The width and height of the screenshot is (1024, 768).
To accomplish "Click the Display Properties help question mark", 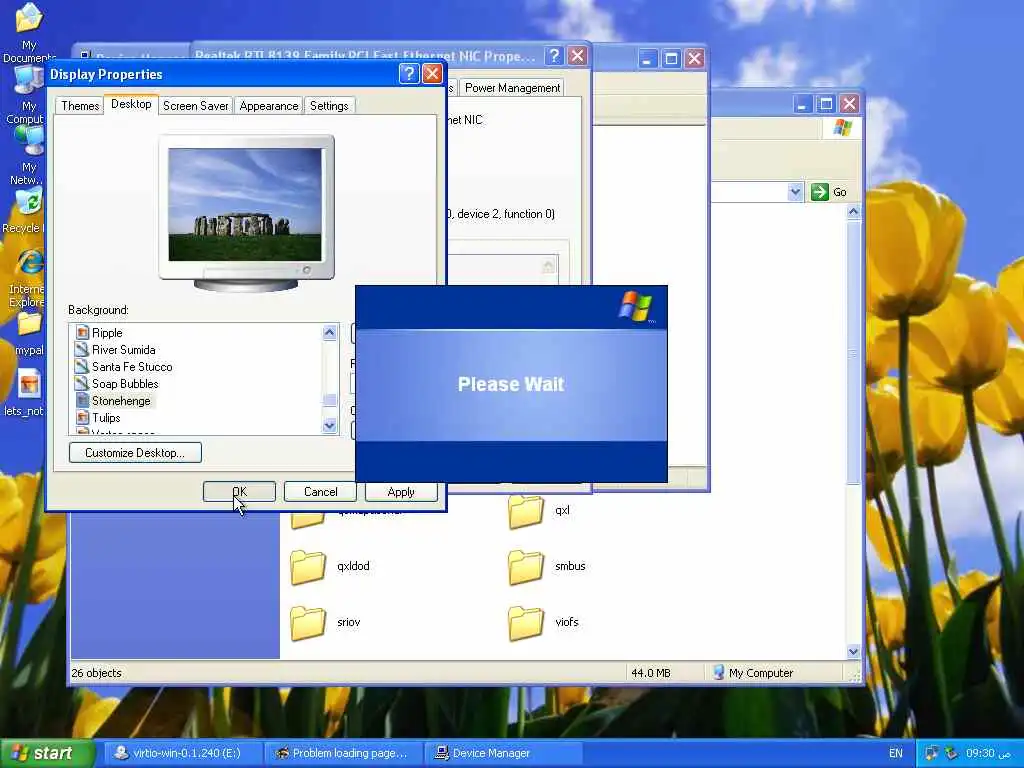I will (x=409, y=73).
